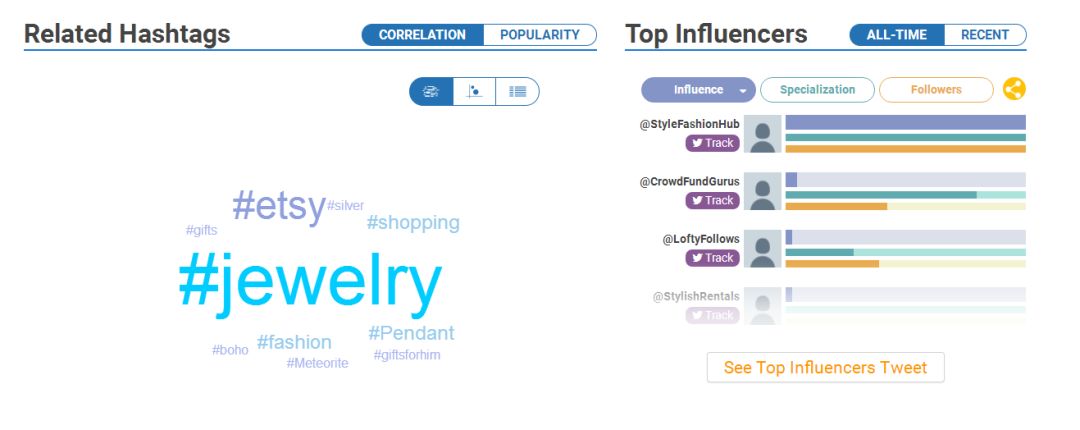Viewport: 1080px width, 430px height.
Task: Click See Top Influencers Tweet button
Action: point(825,367)
